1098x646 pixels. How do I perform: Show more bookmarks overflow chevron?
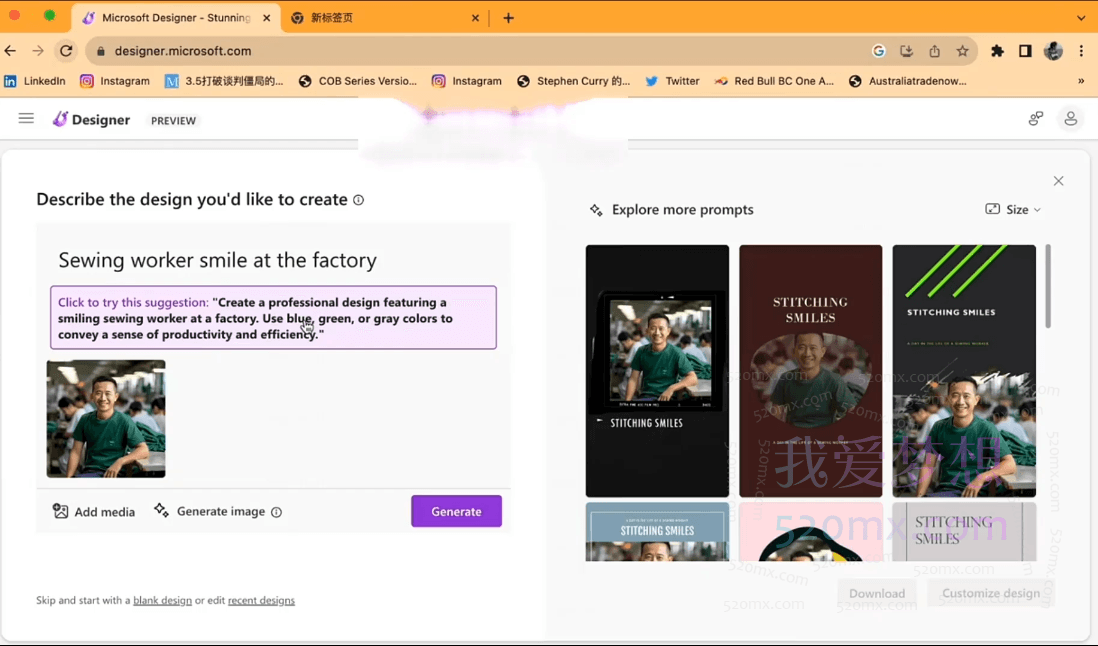pyautogui.click(x=1081, y=81)
